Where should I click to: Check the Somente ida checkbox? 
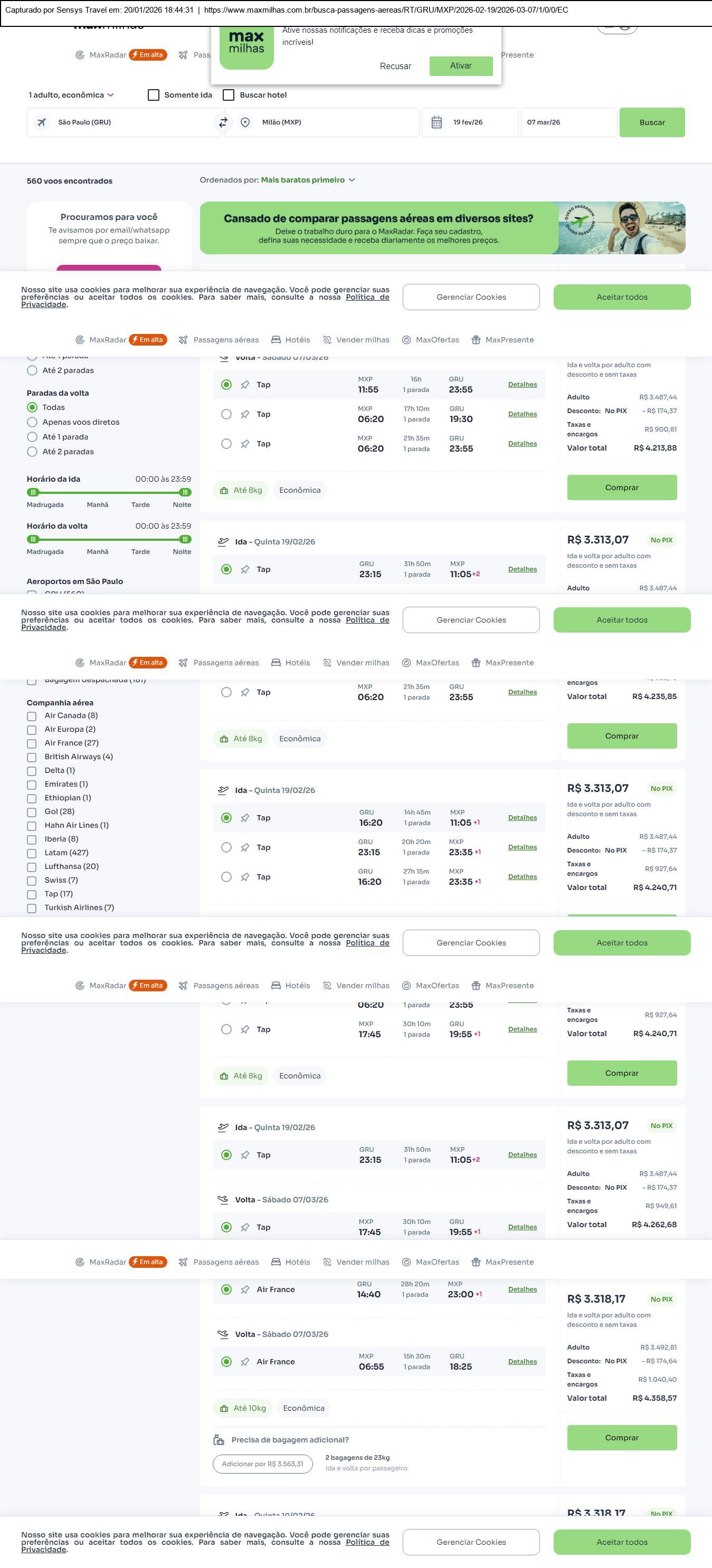[x=154, y=95]
